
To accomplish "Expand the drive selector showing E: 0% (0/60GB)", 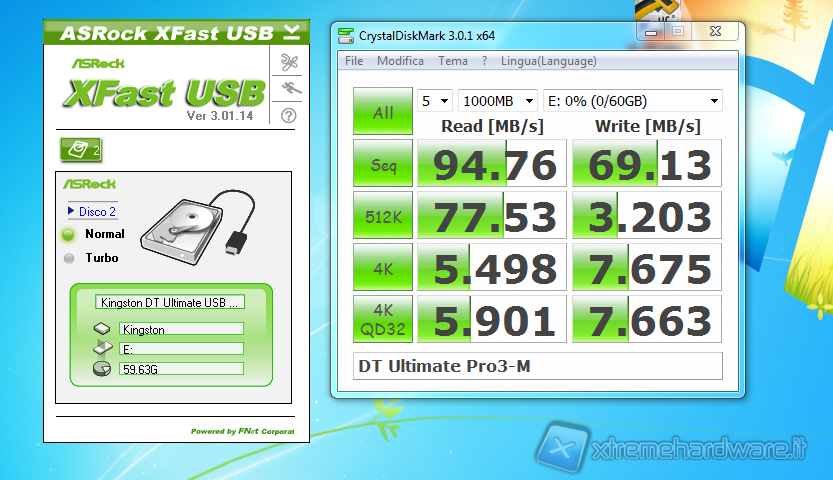I will (631, 101).
